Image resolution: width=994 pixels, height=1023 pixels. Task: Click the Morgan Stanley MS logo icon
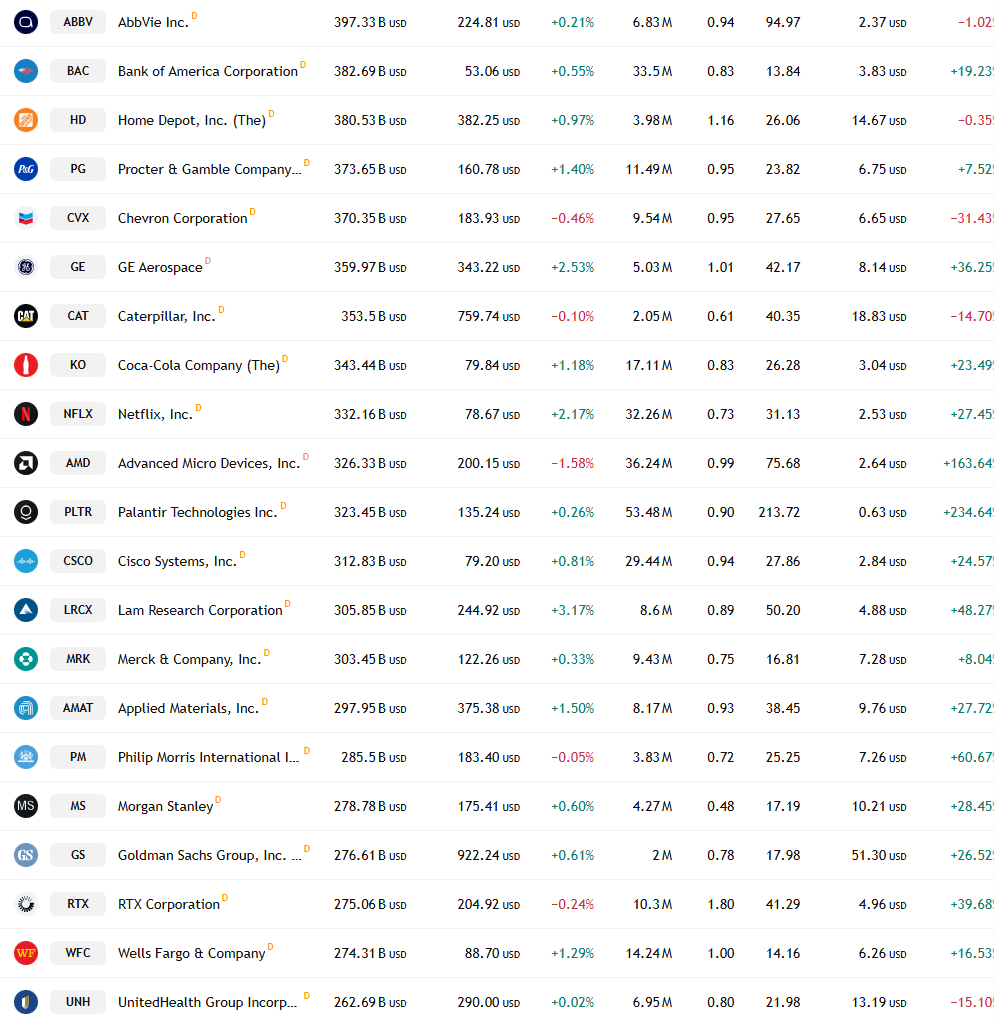[26, 806]
